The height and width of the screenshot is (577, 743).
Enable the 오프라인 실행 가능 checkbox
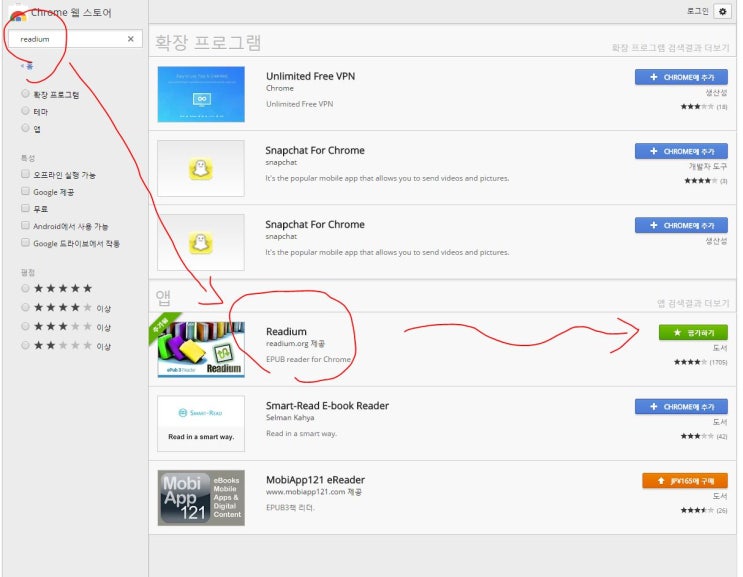pyautogui.click(x=25, y=174)
